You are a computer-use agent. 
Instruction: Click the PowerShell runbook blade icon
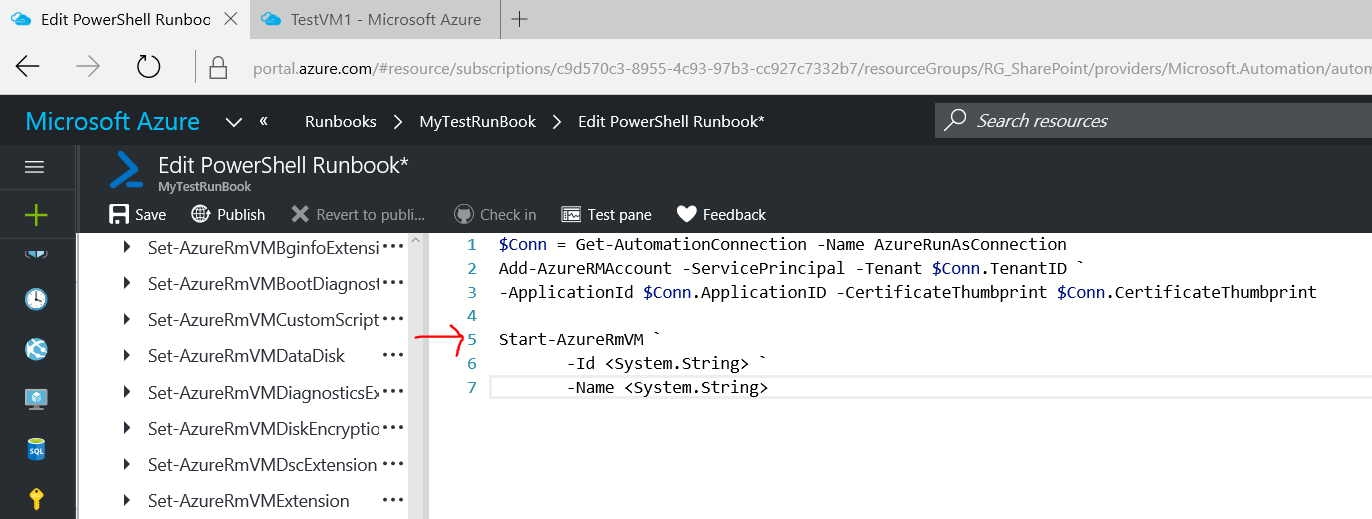126,171
